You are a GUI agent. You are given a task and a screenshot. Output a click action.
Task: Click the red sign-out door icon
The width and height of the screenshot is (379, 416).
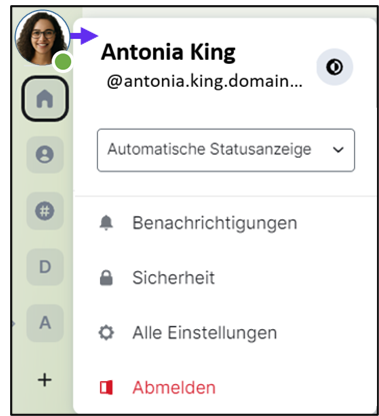click(x=106, y=388)
